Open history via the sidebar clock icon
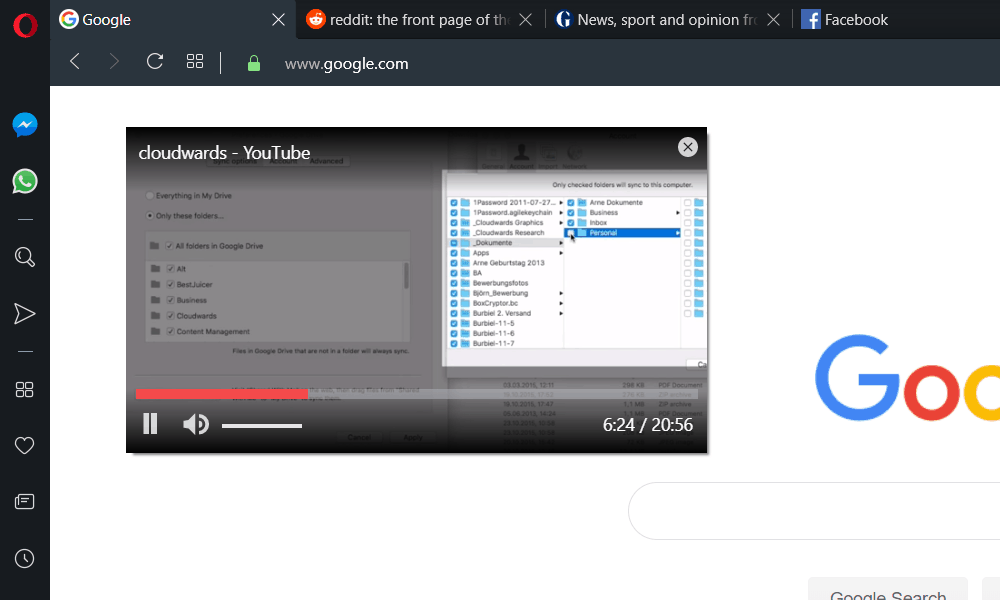The width and height of the screenshot is (1000, 600). (24, 559)
